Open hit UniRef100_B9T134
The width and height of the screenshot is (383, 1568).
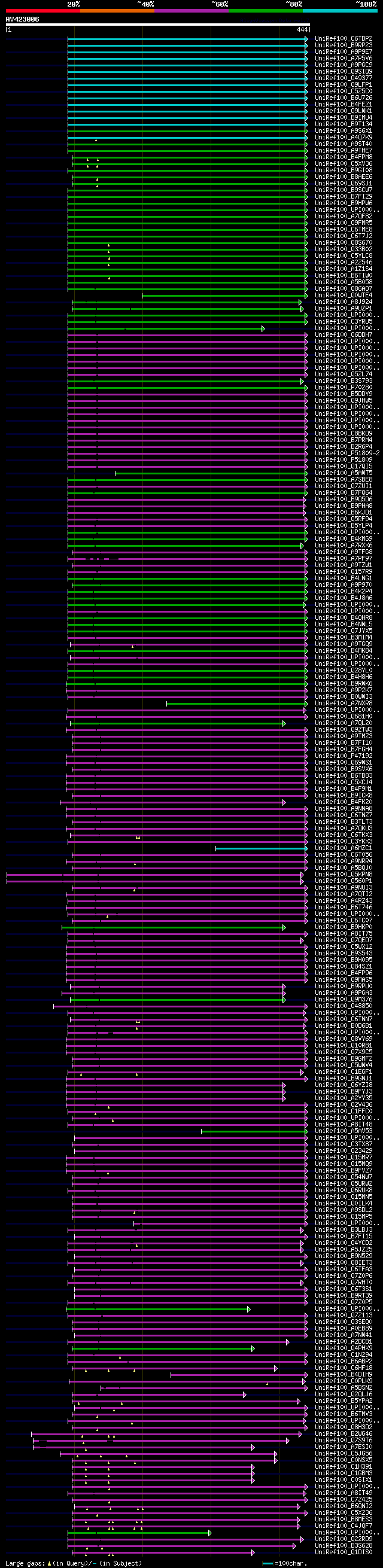point(344,125)
